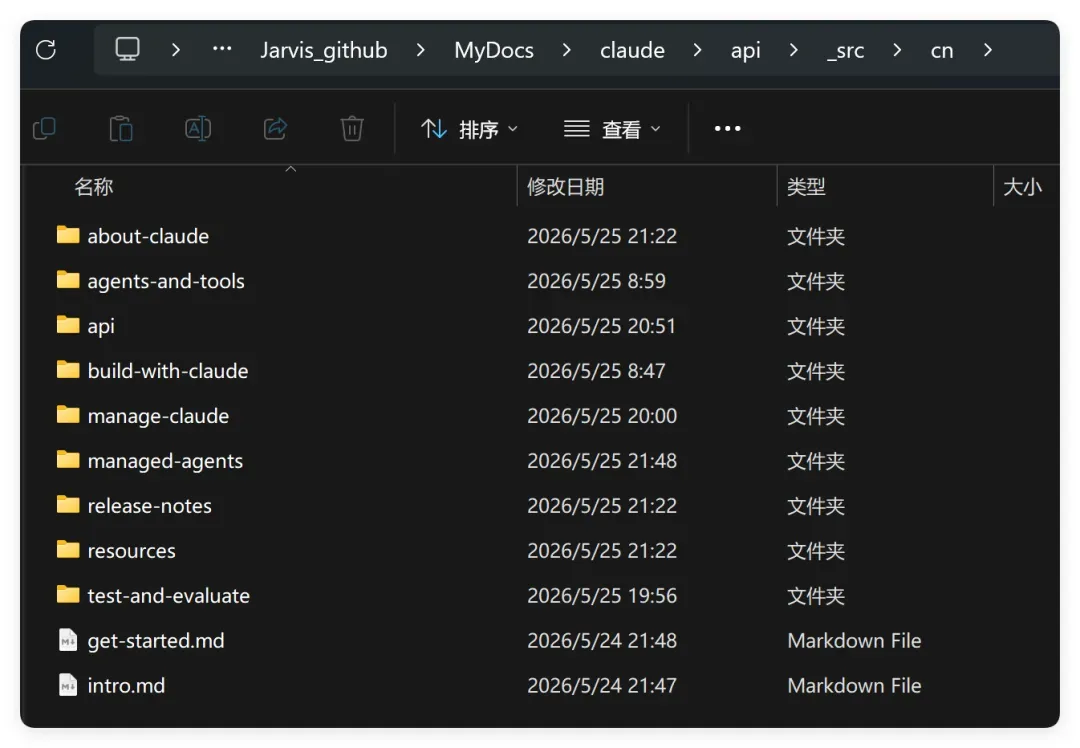Navigate to _src in breadcrumb
Viewport: 1080px width, 748px height.
click(x=846, y=50)
